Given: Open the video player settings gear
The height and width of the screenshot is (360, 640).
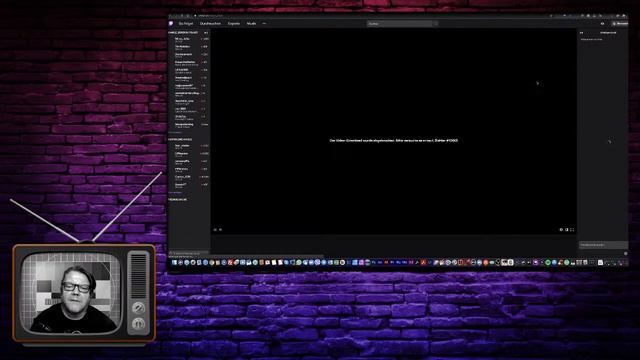Looking at the screenshot, I should click(x=561, y=230).
